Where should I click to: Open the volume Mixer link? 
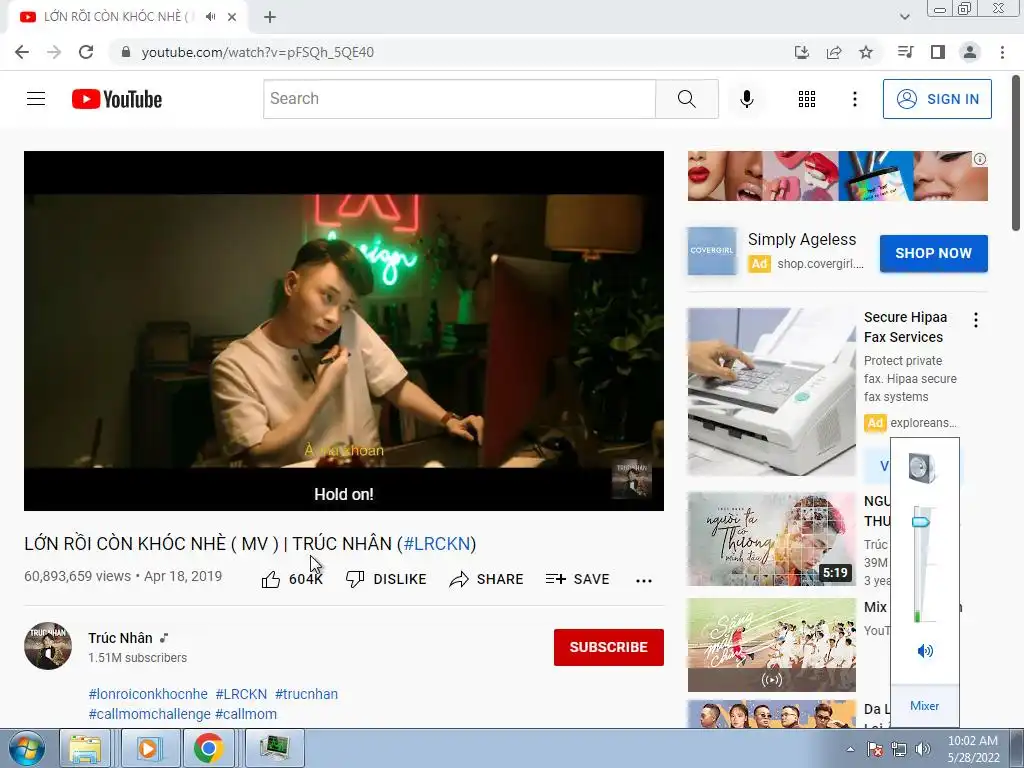point(924,706)
